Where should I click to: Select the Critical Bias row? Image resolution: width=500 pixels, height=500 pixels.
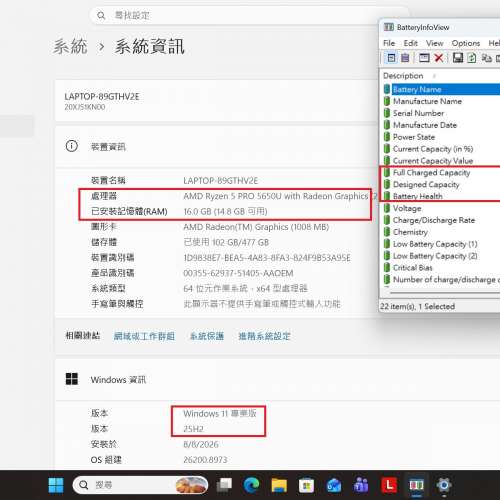442,268
